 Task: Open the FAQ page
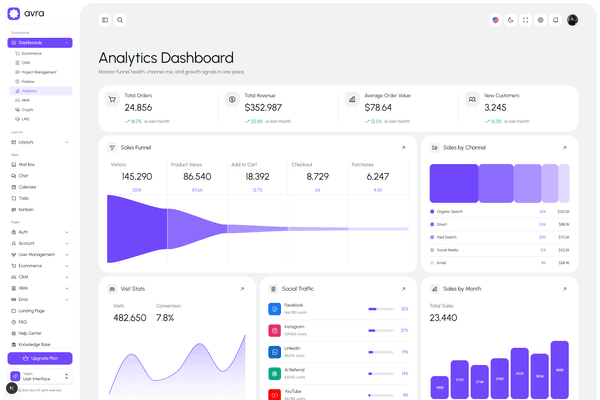tap(40, 322)
